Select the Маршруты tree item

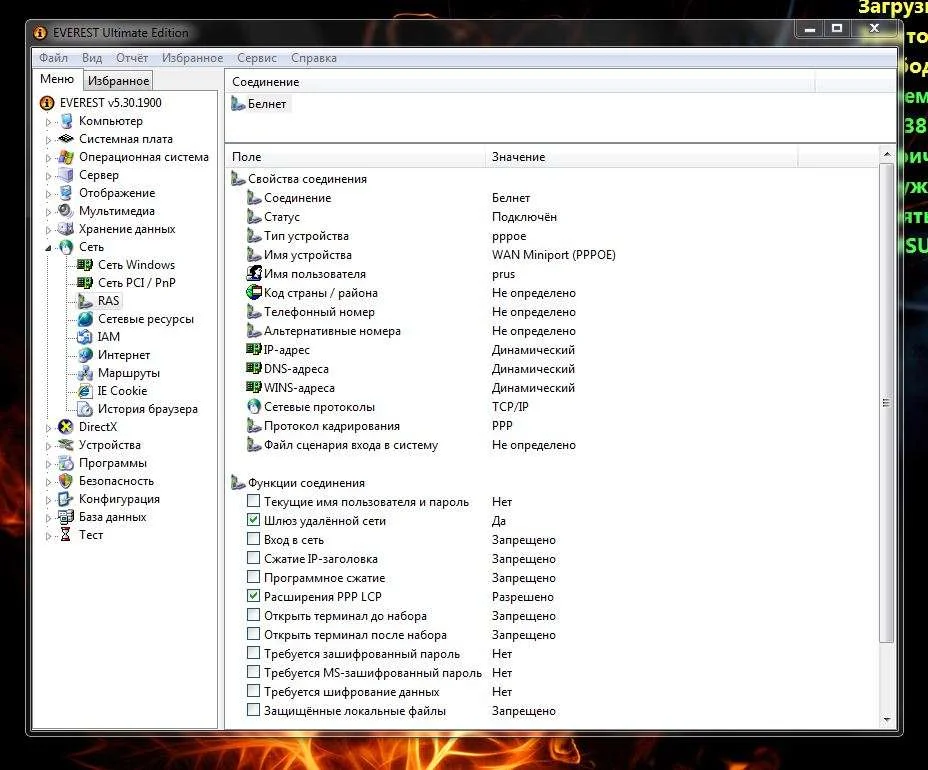128,373
